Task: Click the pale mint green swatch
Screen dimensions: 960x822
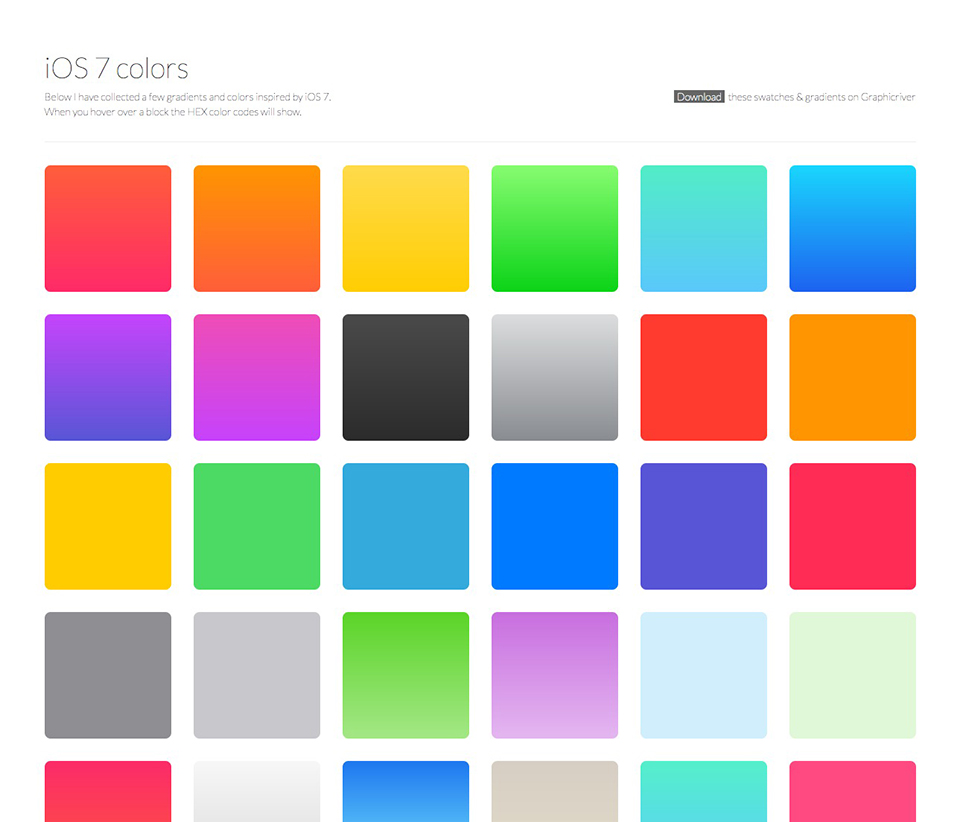Action: point(852,675)
